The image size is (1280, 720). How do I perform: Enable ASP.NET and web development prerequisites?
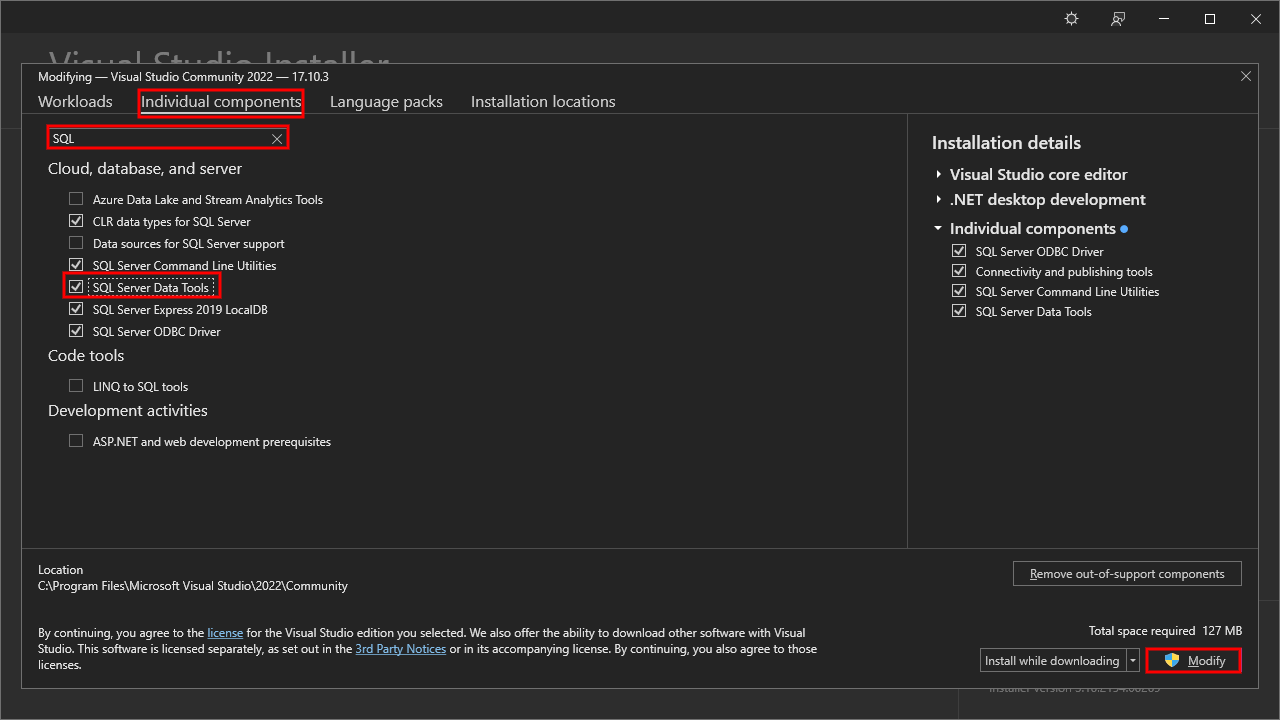coord(76,441)
